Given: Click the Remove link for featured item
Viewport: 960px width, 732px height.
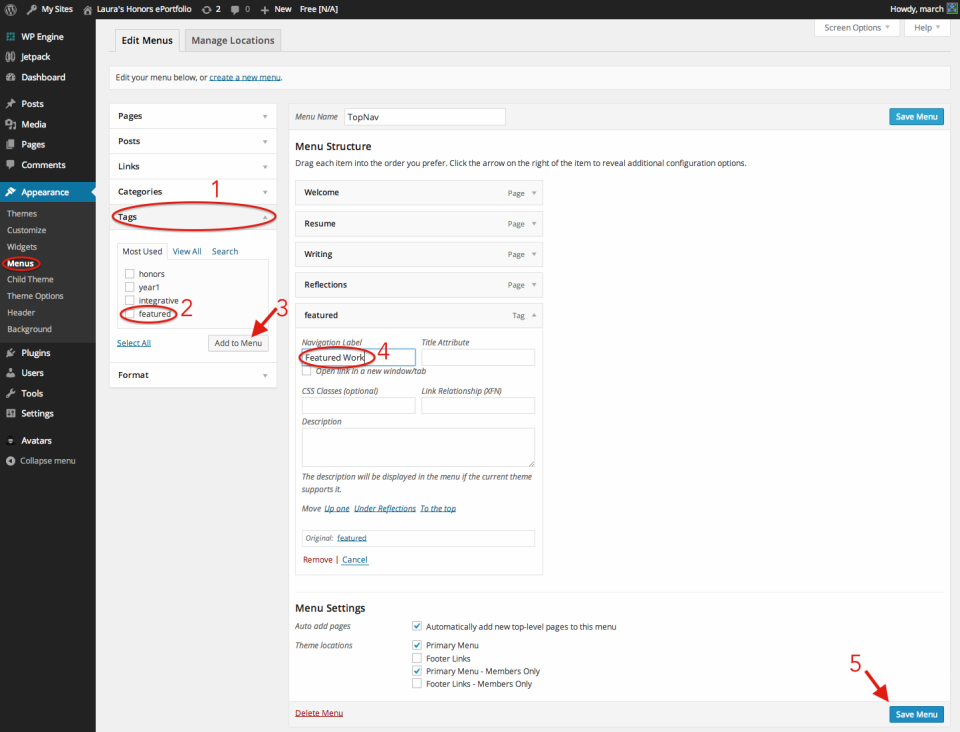Looking at the screenshot, I should [x=317, y=560].
